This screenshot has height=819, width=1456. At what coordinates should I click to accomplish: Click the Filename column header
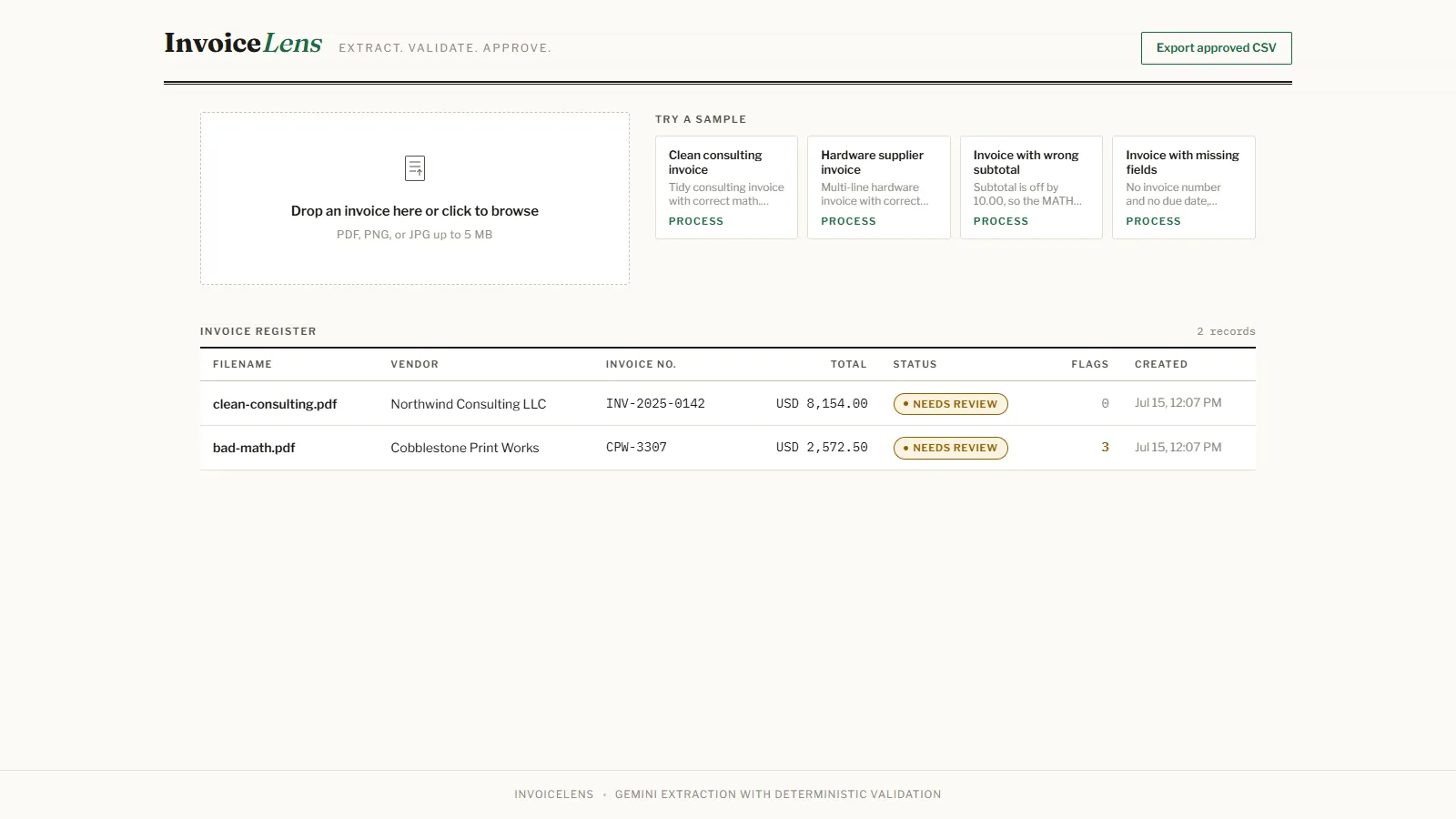242,364
